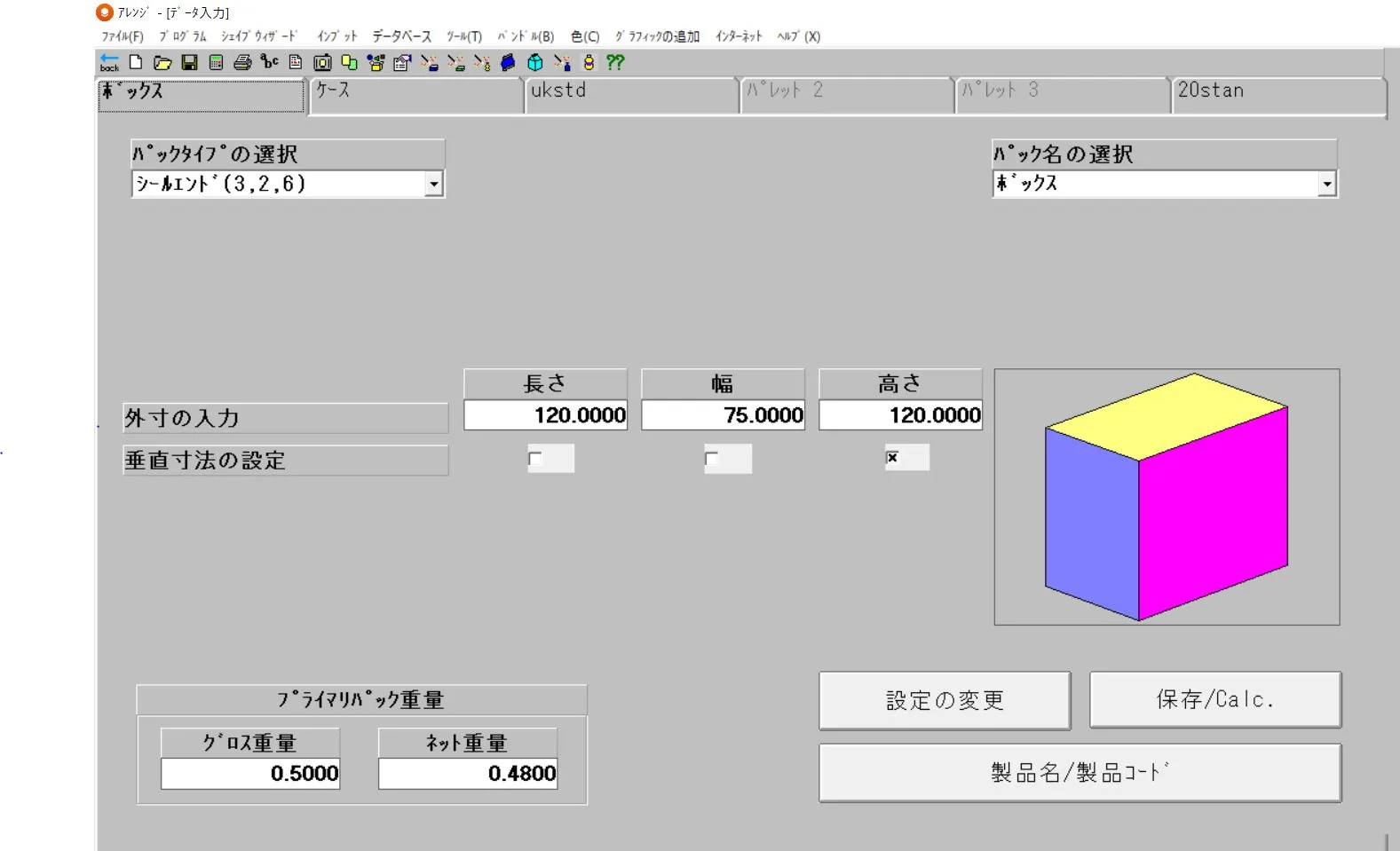Open the データベース menu
1400x851 pixels.
pyautogui.click(x=401, y=36)
